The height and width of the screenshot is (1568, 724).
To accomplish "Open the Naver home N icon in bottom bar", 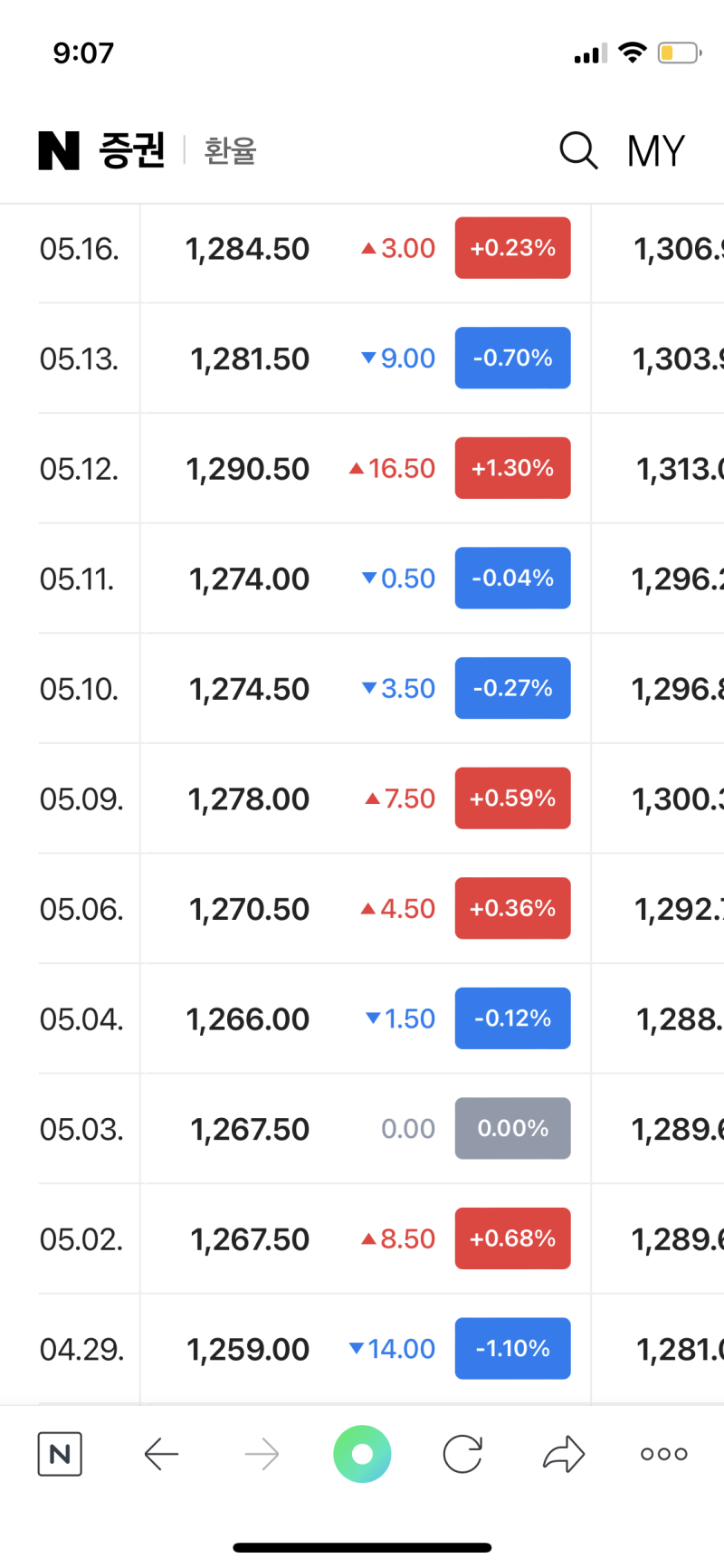I will [60, 1454].
